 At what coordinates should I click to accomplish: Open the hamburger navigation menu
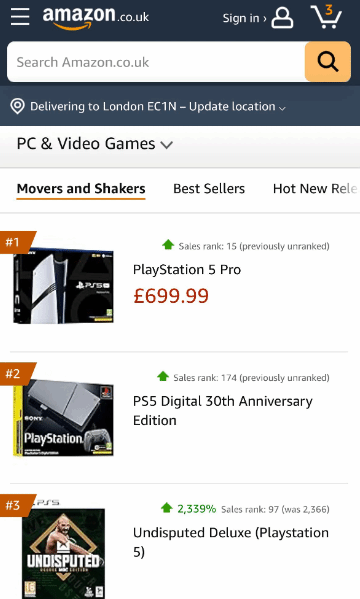[x=20, y=17]
